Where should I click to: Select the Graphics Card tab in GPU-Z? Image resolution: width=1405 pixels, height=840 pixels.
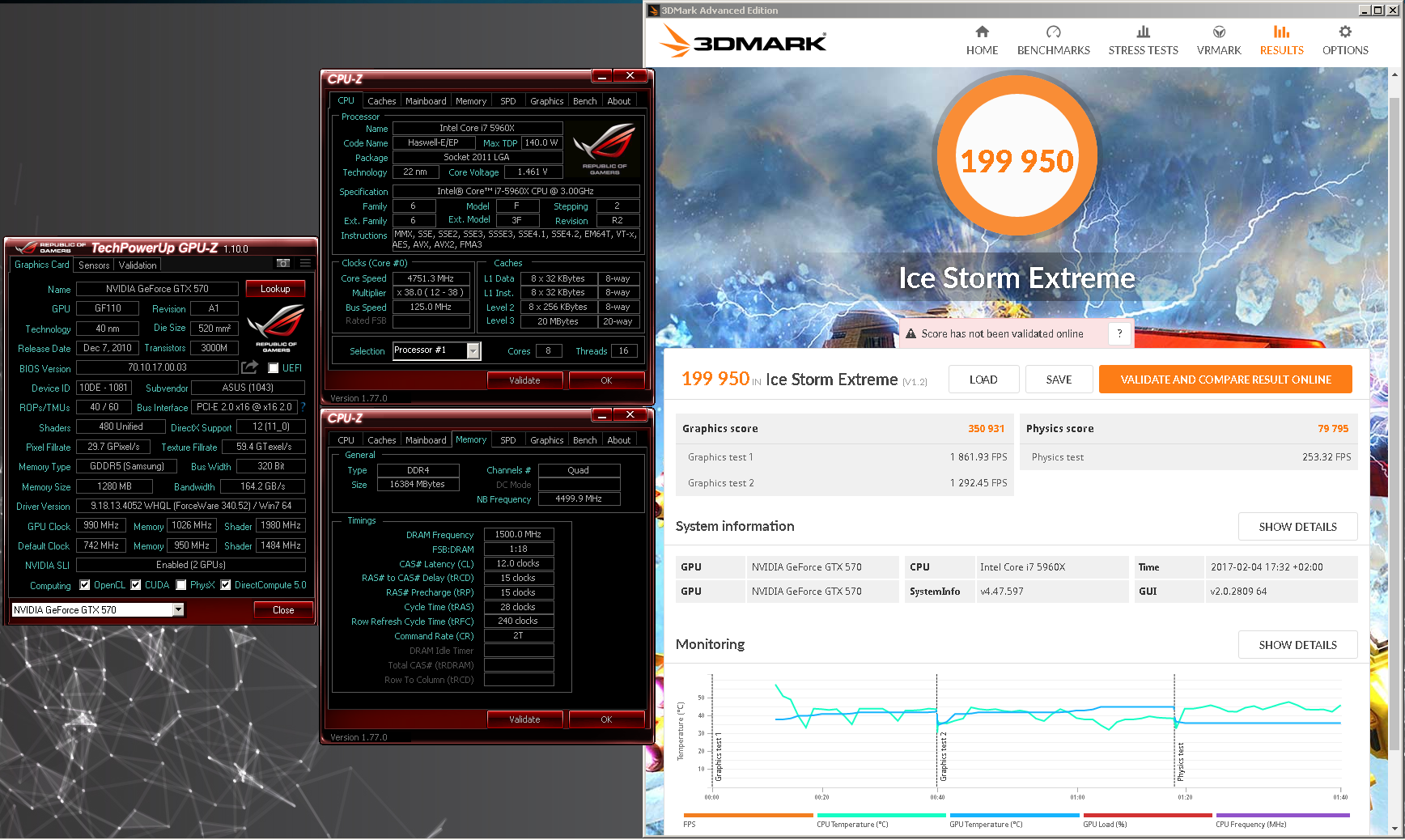(42, 265)
